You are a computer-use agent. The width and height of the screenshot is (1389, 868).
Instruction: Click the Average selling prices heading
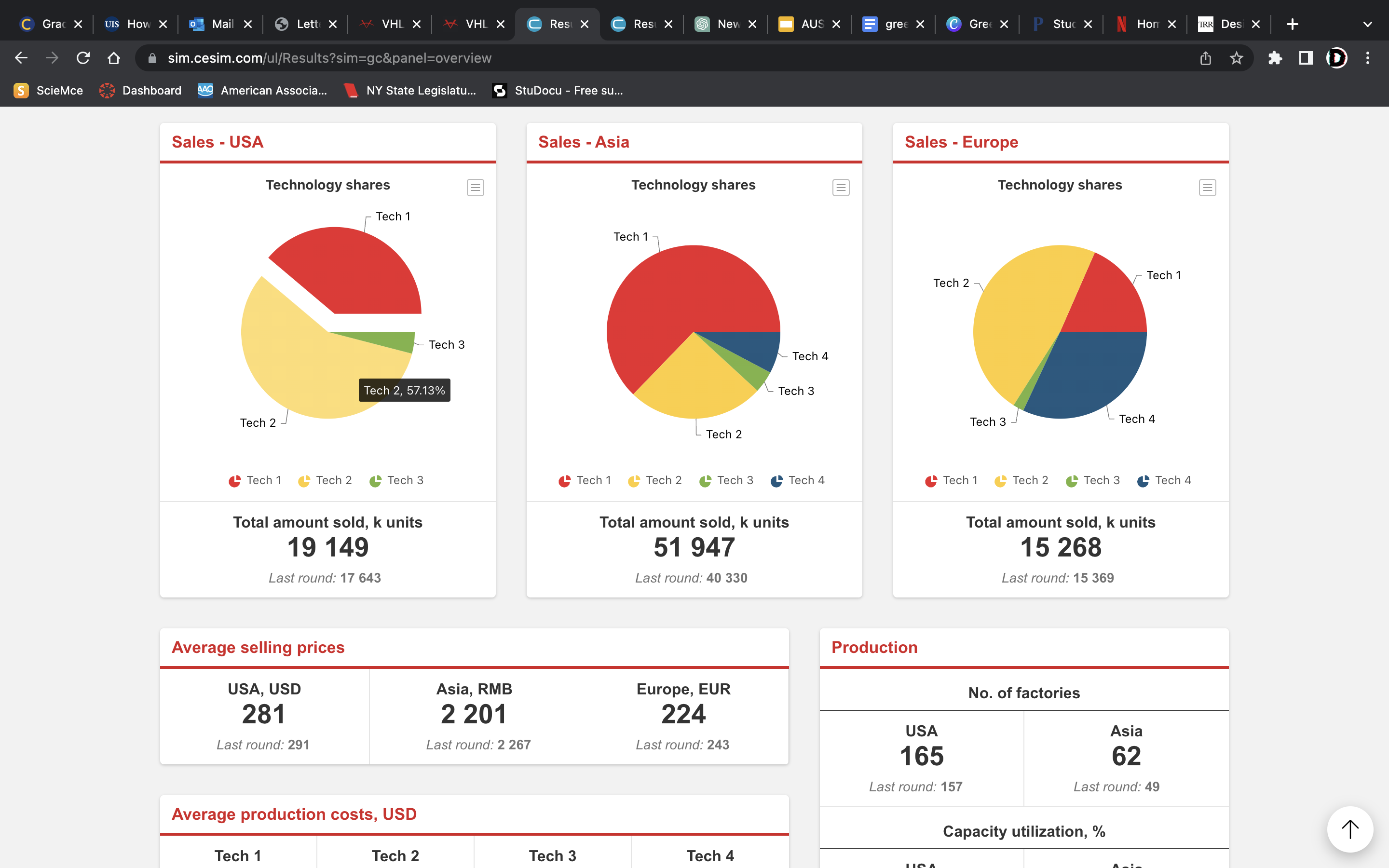click(x=258, y=647)
